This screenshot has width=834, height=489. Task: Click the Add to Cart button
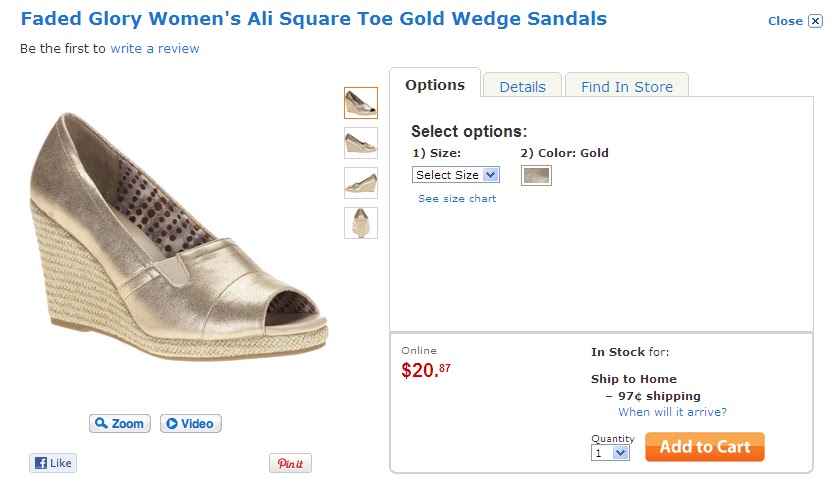pos(705,447)
